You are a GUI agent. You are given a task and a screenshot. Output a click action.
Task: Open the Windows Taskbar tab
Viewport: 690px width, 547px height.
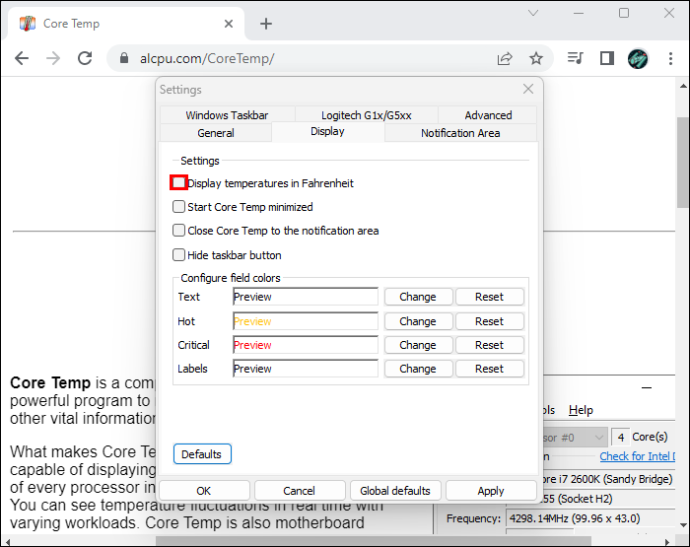click(227, 115)
